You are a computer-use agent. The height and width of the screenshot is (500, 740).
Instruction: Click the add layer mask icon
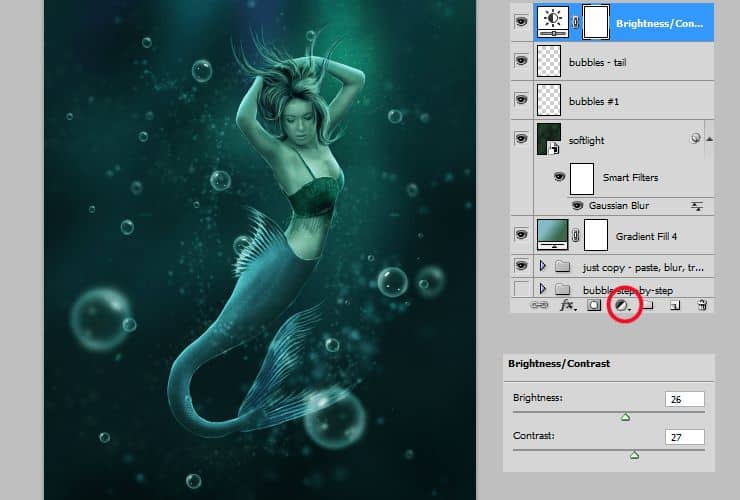click(x=594, y=306)
